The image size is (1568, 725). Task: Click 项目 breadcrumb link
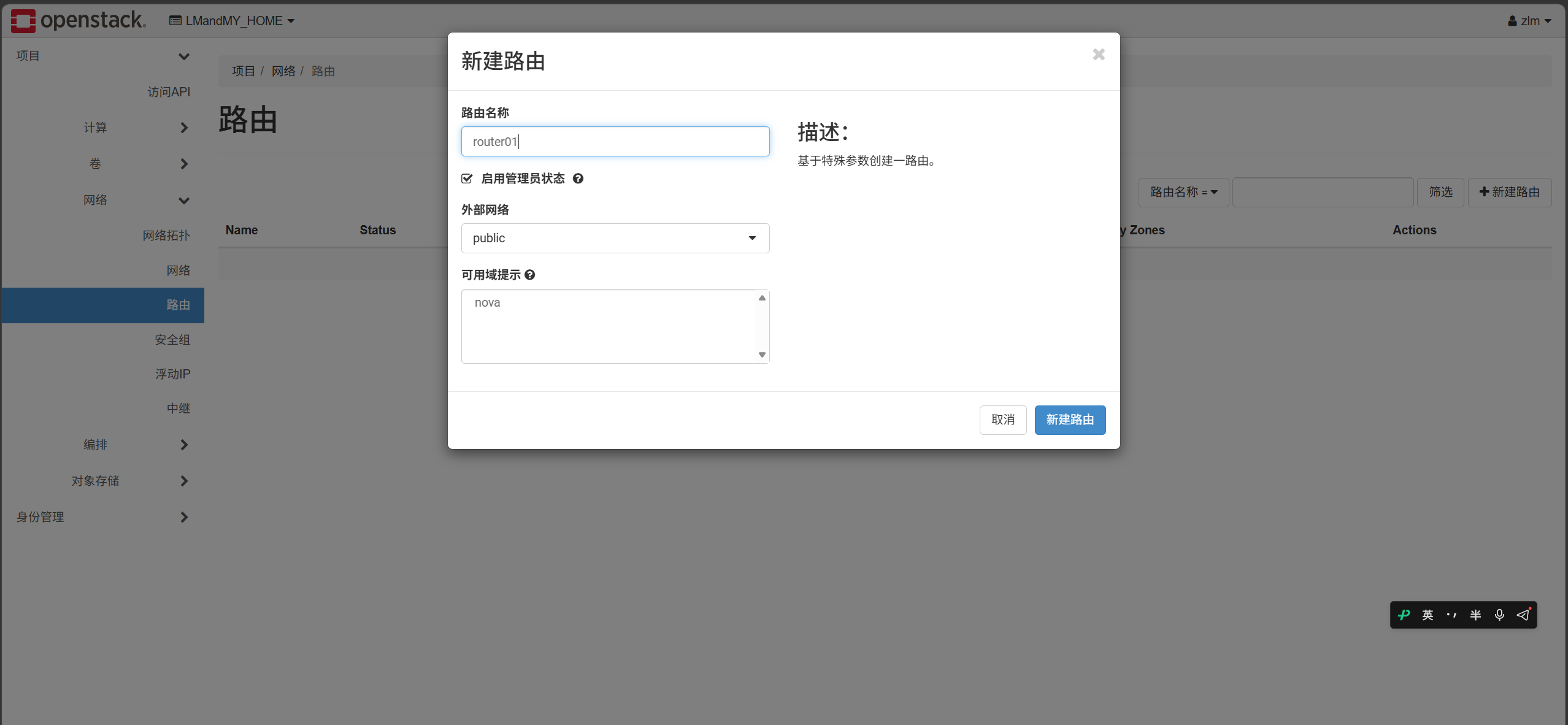[x=243, y=71]
